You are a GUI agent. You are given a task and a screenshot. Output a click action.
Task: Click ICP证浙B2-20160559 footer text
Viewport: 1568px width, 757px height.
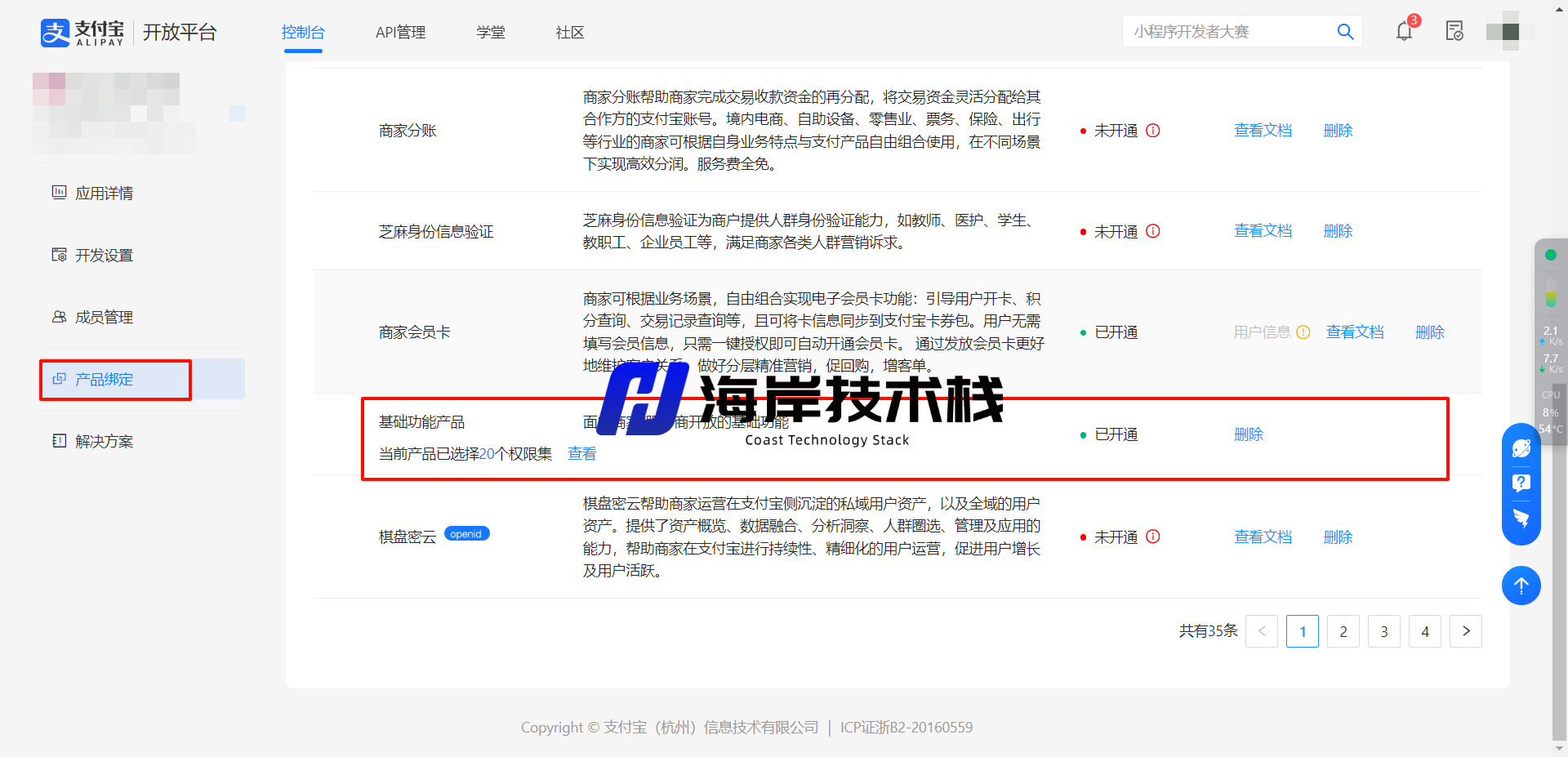906,728
